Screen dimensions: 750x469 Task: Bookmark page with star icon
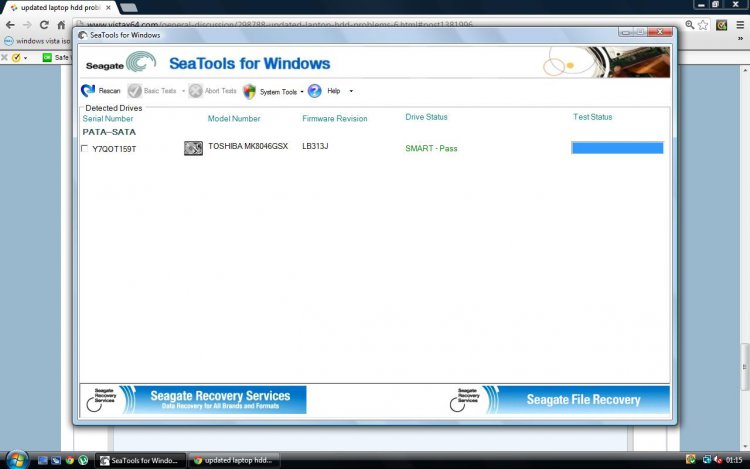[x=703, y=25]
